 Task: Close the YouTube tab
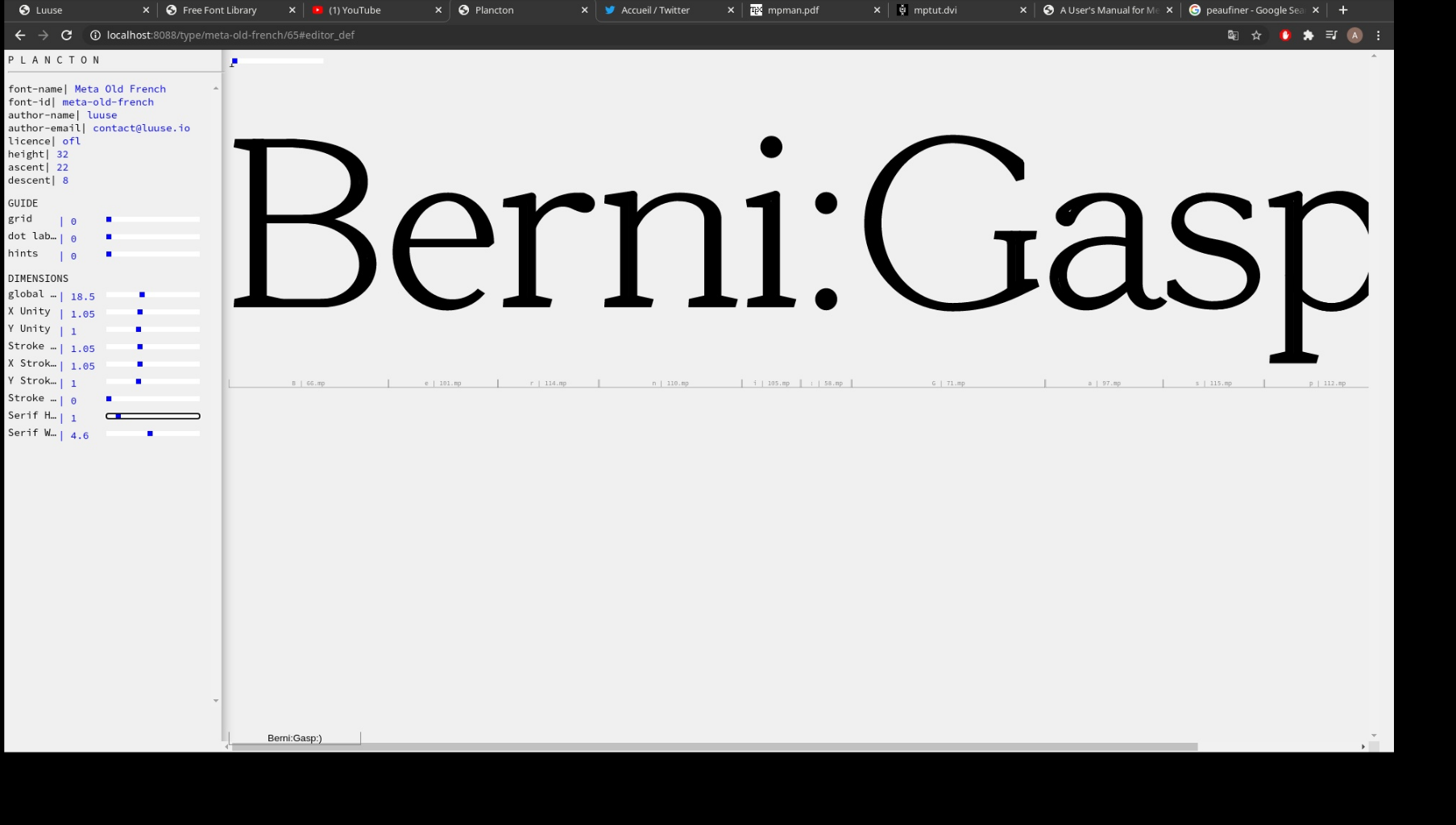click(438, 10)
